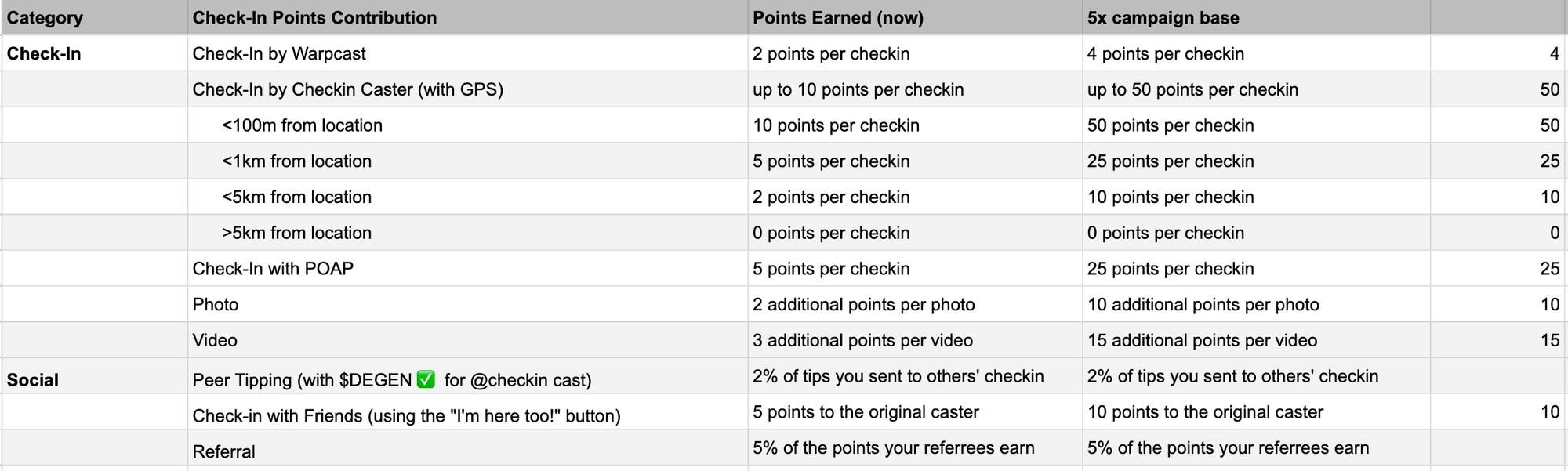Click the "5 points to the original caster" cell

click(866, 412)
